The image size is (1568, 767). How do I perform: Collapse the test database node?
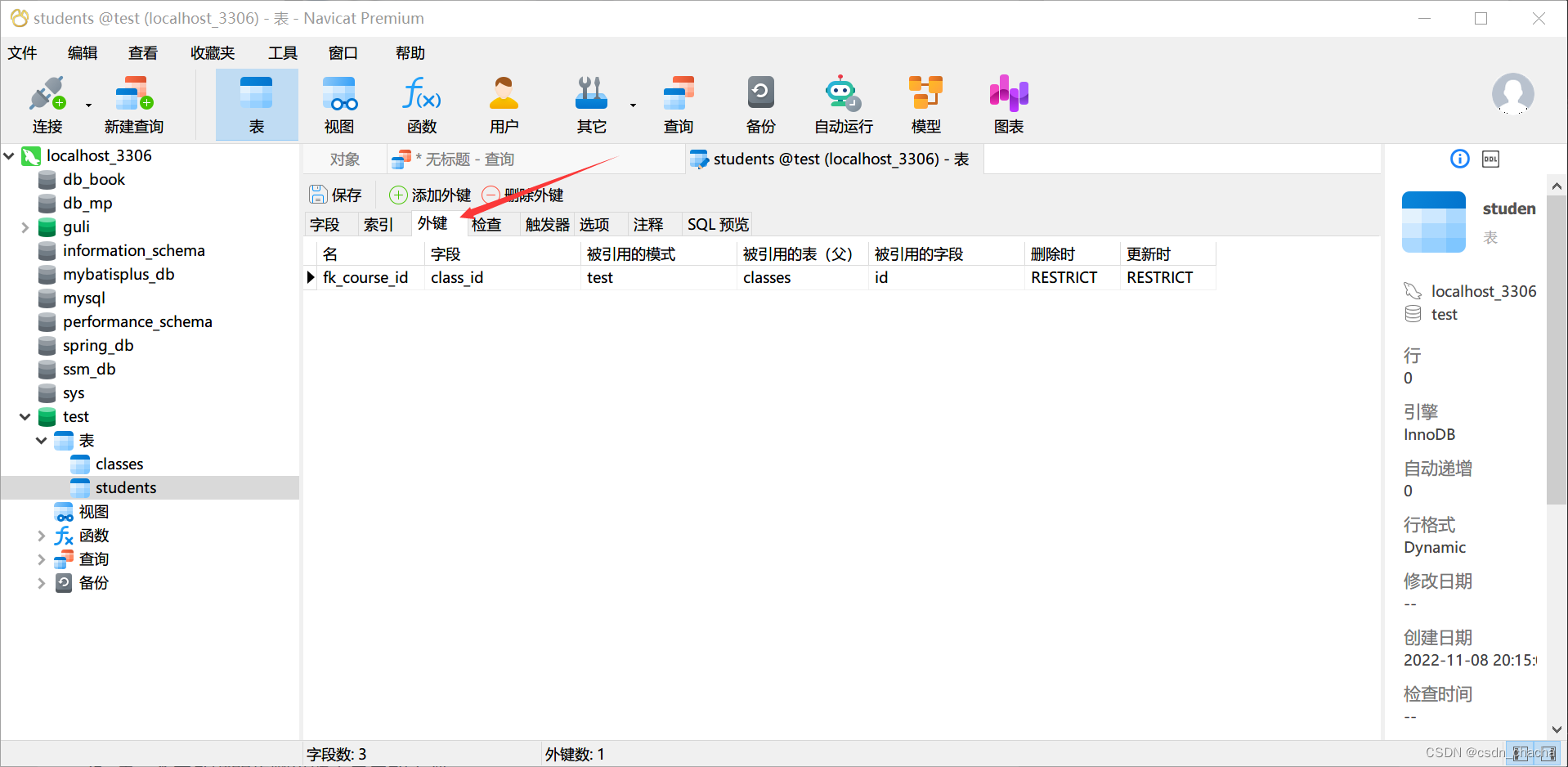[x=25, y=416]
